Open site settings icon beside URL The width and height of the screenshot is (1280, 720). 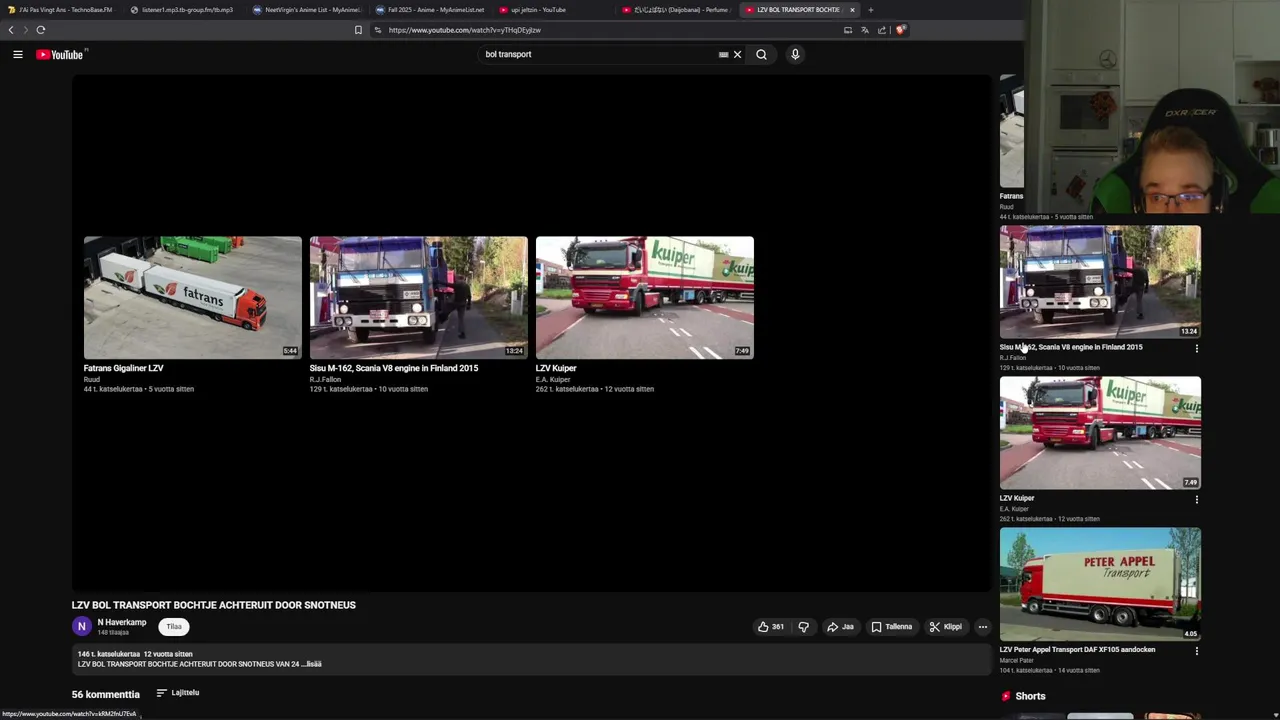tap(378, 30)
